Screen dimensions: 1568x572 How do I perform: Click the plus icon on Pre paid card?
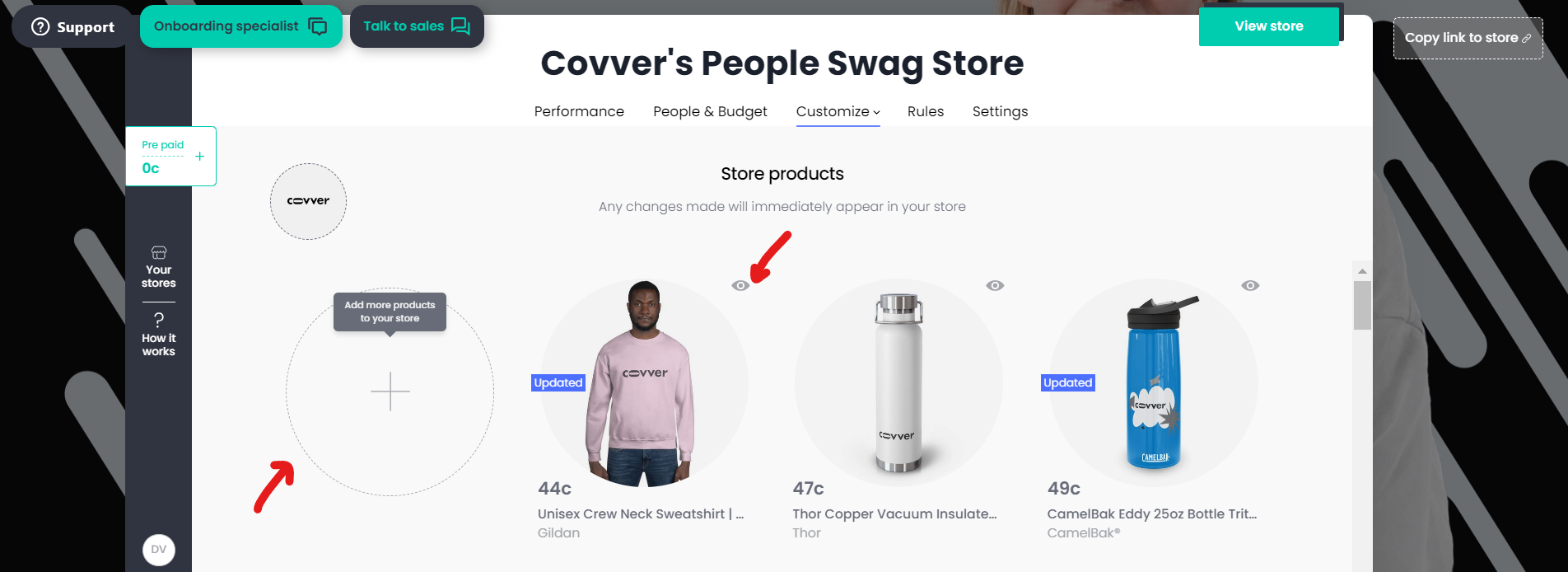click(x=199, y=156)
